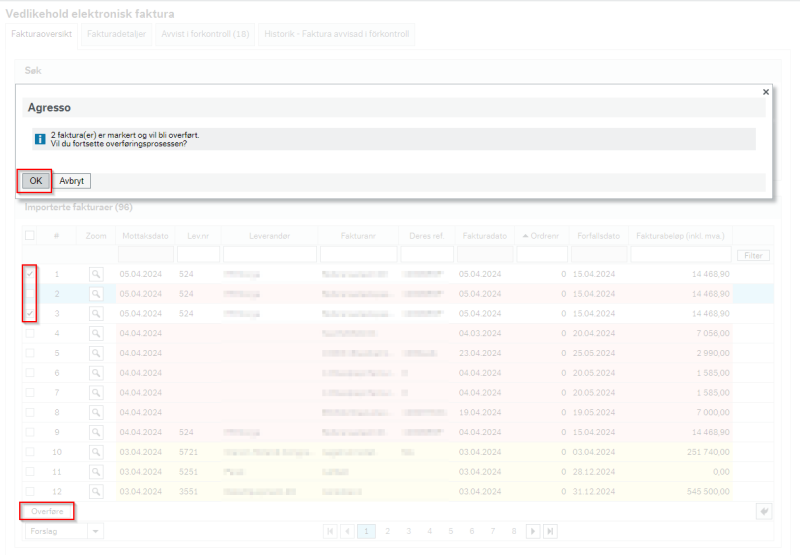Go to next page arrow
Screen dimensions: 800x555
pyautogui.click(x=533, y=532)
